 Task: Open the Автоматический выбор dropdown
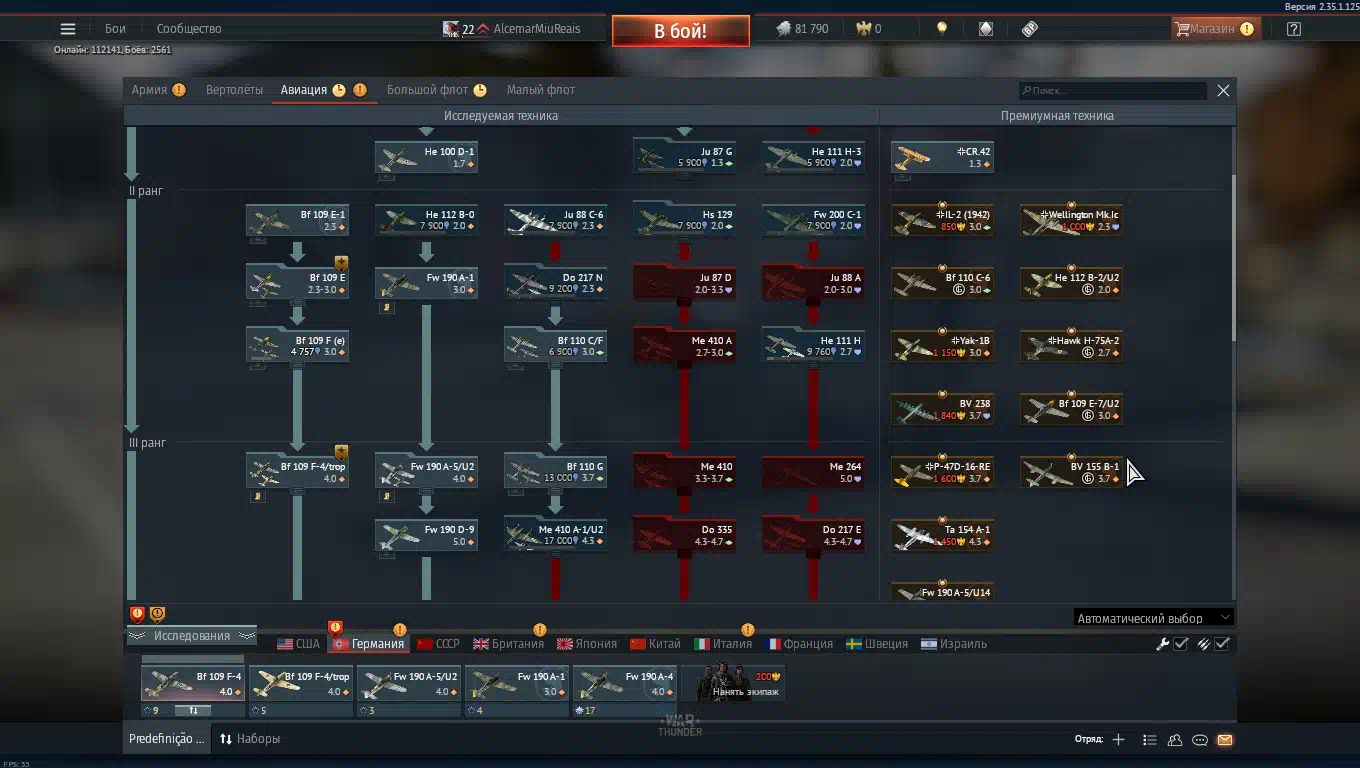(1154, 618)
